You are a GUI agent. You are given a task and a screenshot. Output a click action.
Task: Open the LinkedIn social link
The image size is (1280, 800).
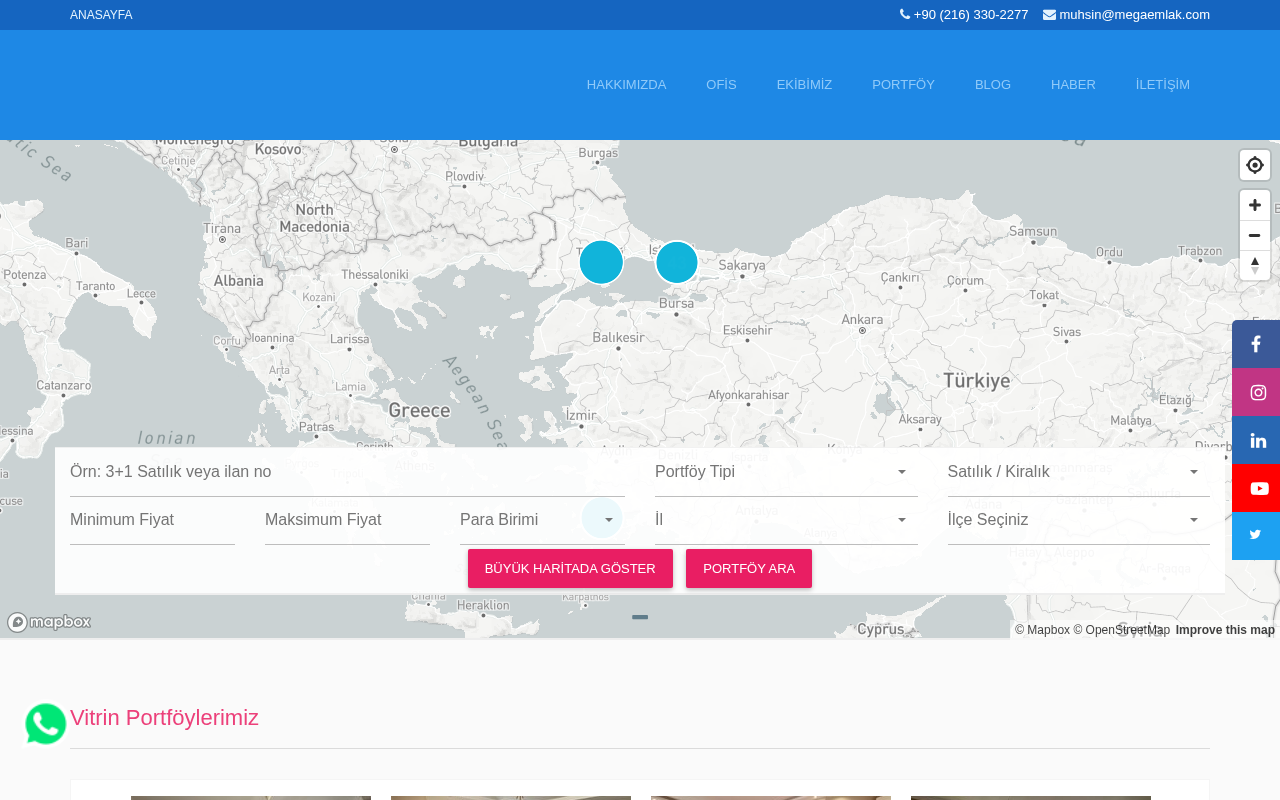pyautogui.click(x=1256, y=440)
